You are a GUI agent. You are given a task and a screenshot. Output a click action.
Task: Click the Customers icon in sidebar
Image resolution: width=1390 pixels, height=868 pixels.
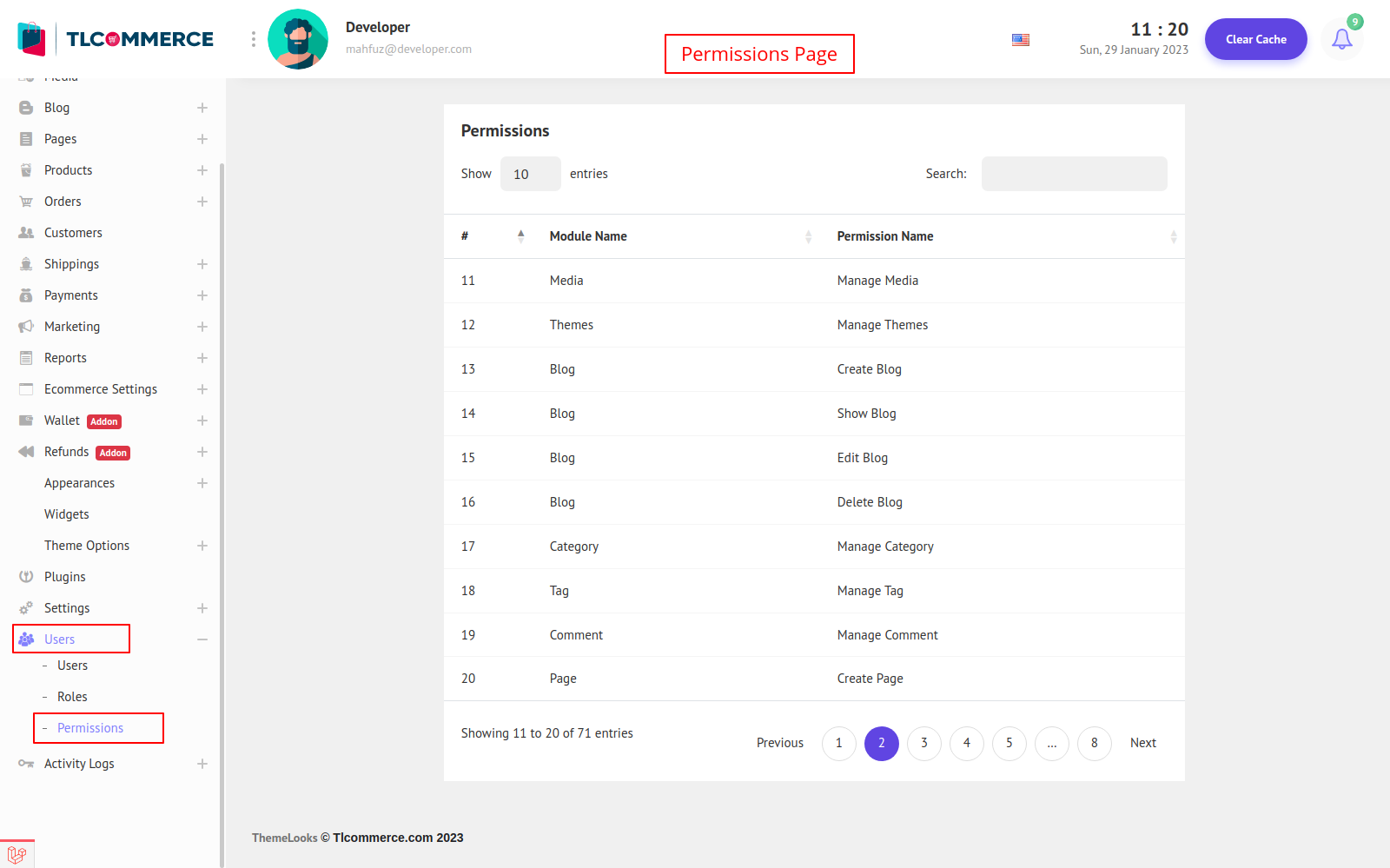click(26, 233)
